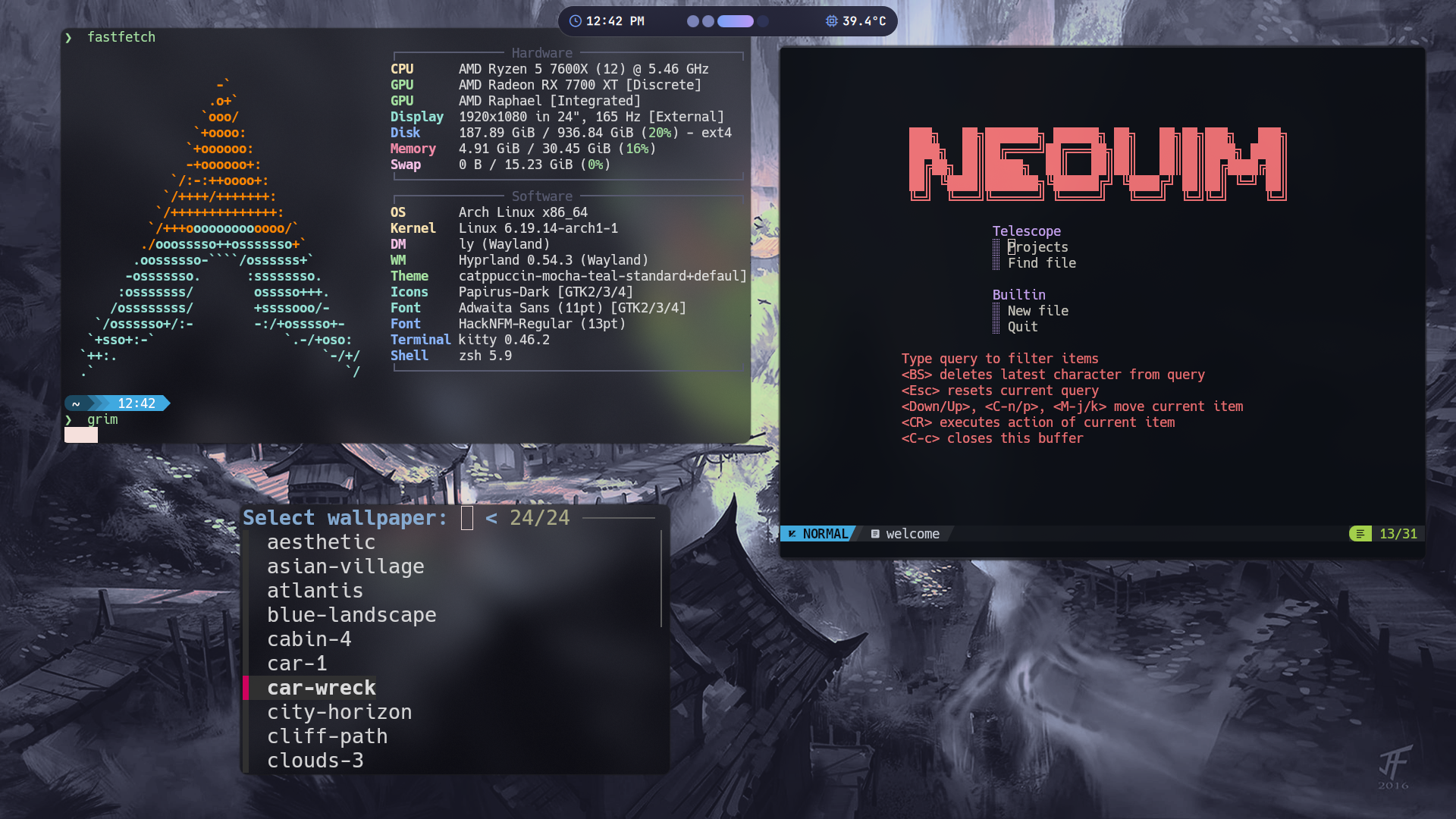Screen dimensions: 1456x819
Task: Select car-1 wallpaper entry
Action: 297,664
